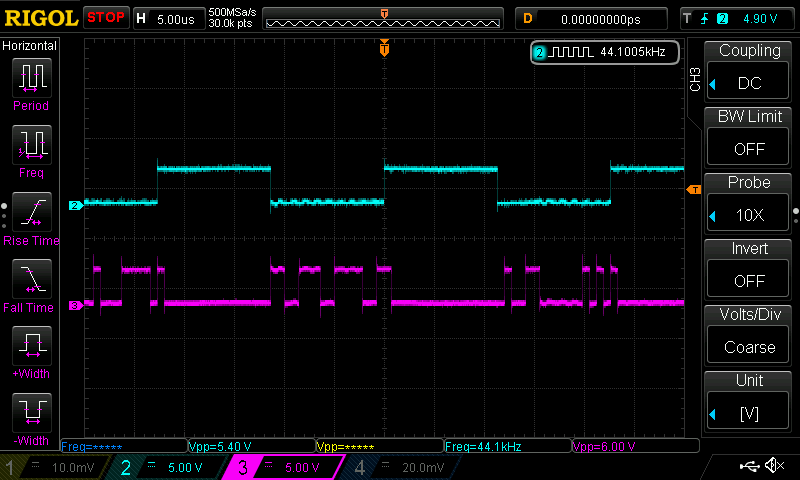Click the Vpp=5.40 V measurement

click(252, 446)
